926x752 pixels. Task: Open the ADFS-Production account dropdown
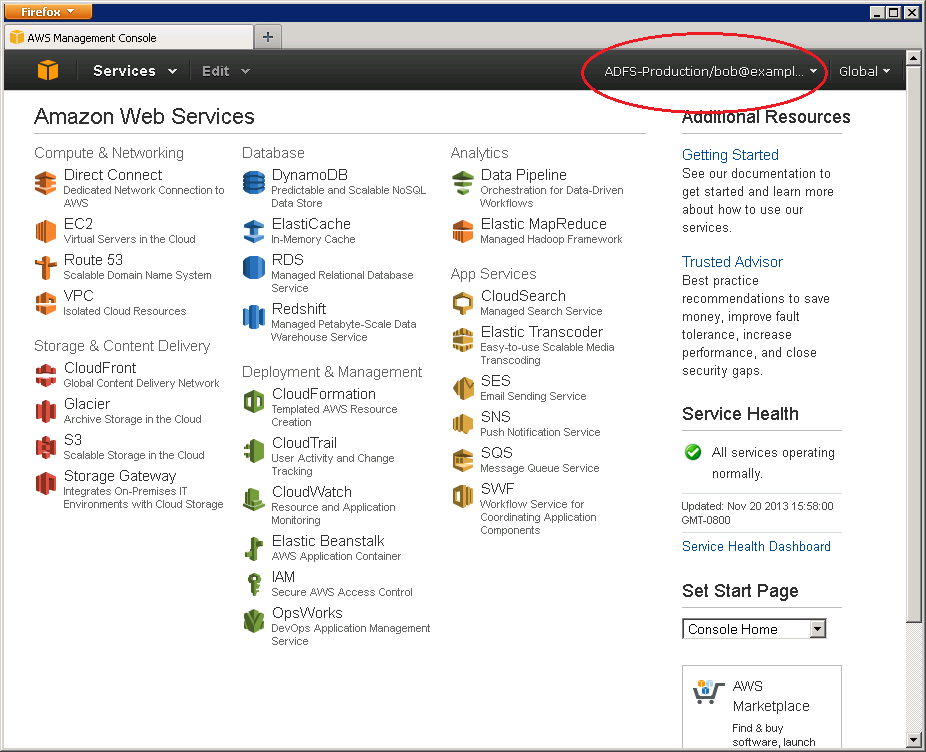click(x=703, y=71)
